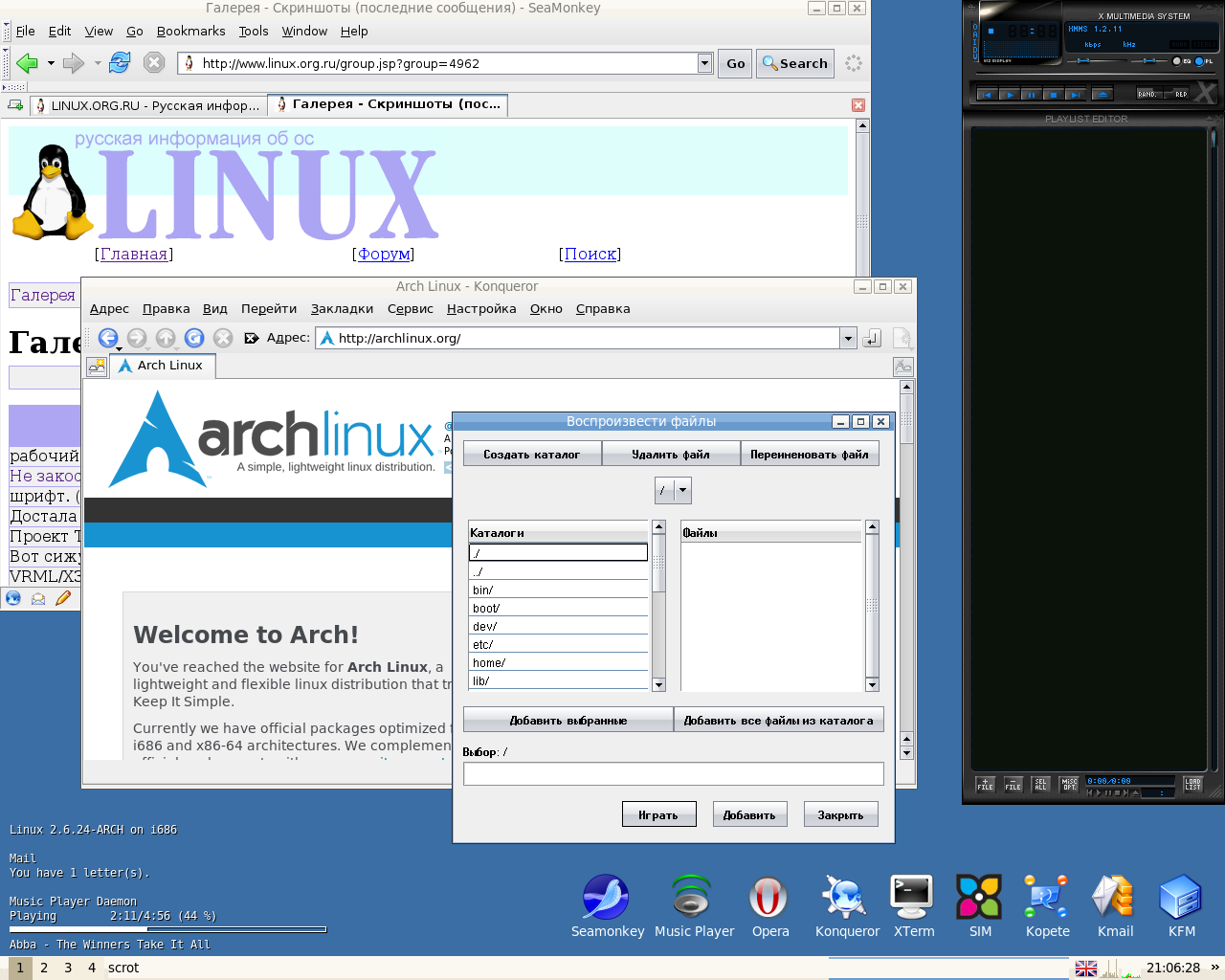Open the Форум link on linux.org.ru
Viewport: 1225px width, 980px height.
[x=384, y=254]
